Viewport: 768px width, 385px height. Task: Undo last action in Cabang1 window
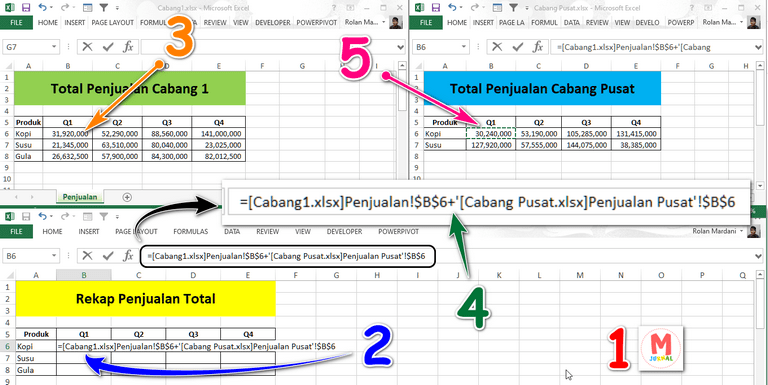pos(42,7)
